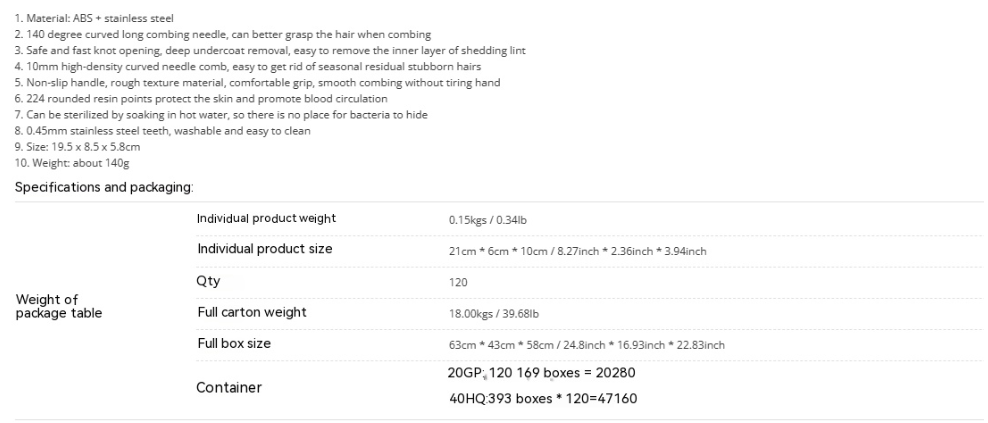Click the Size 19.5 x 8.5 line
988x423 pixels.
click(x=78, y=147)
